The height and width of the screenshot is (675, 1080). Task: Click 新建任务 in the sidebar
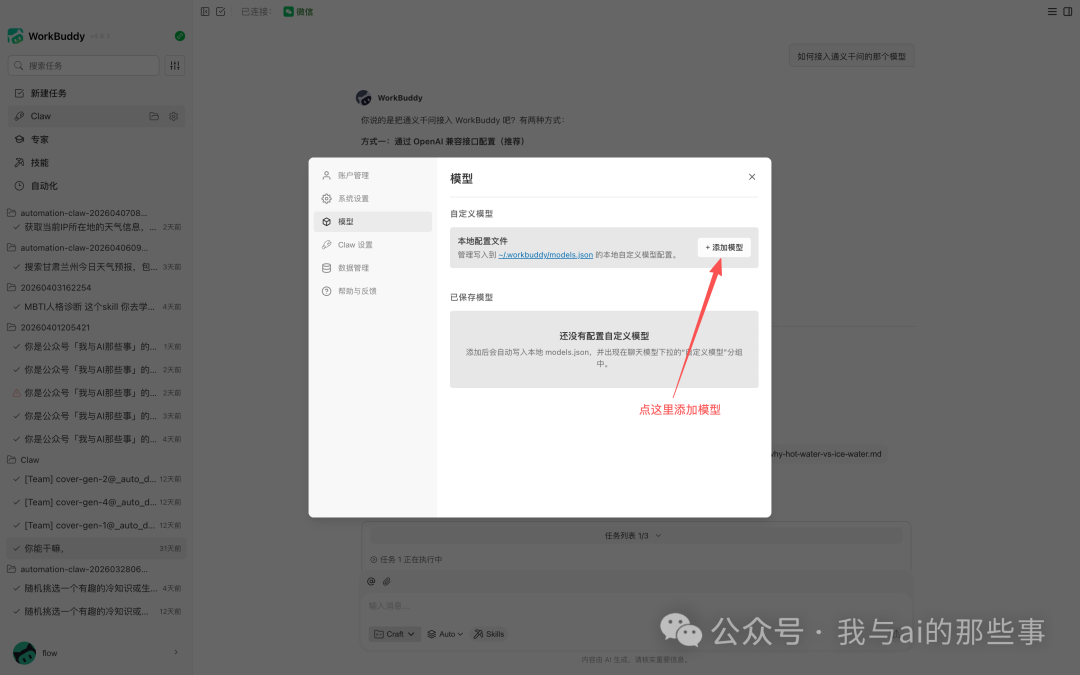[x=96, y=93]
